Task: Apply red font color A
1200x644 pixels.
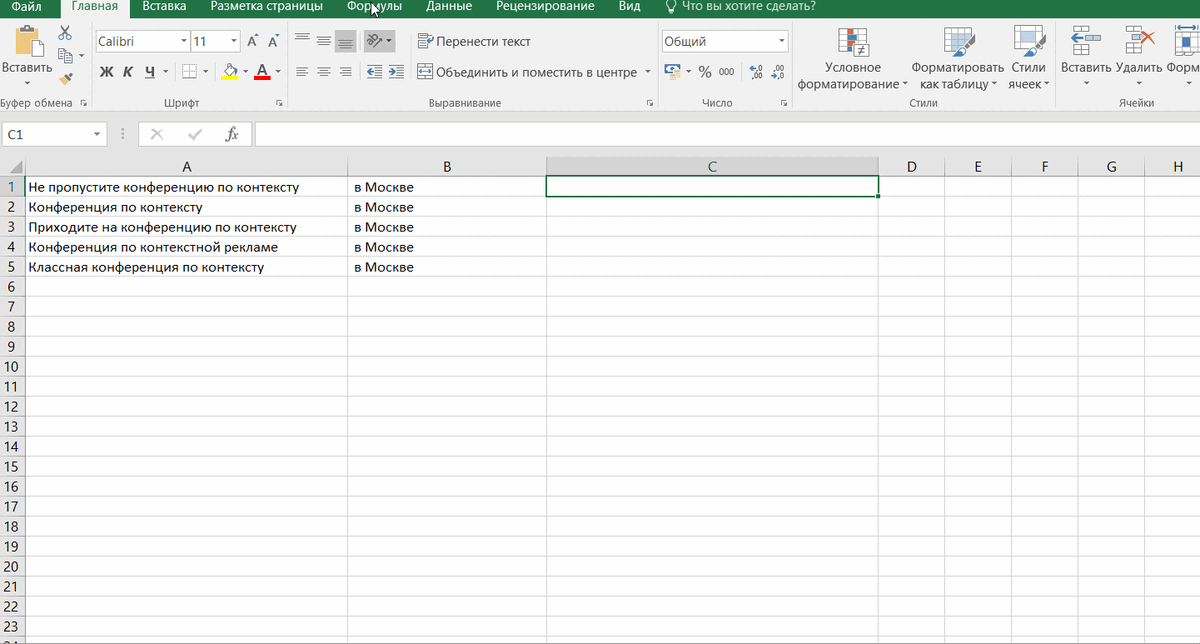Action: pyautogui.click(x=262, y=72)
